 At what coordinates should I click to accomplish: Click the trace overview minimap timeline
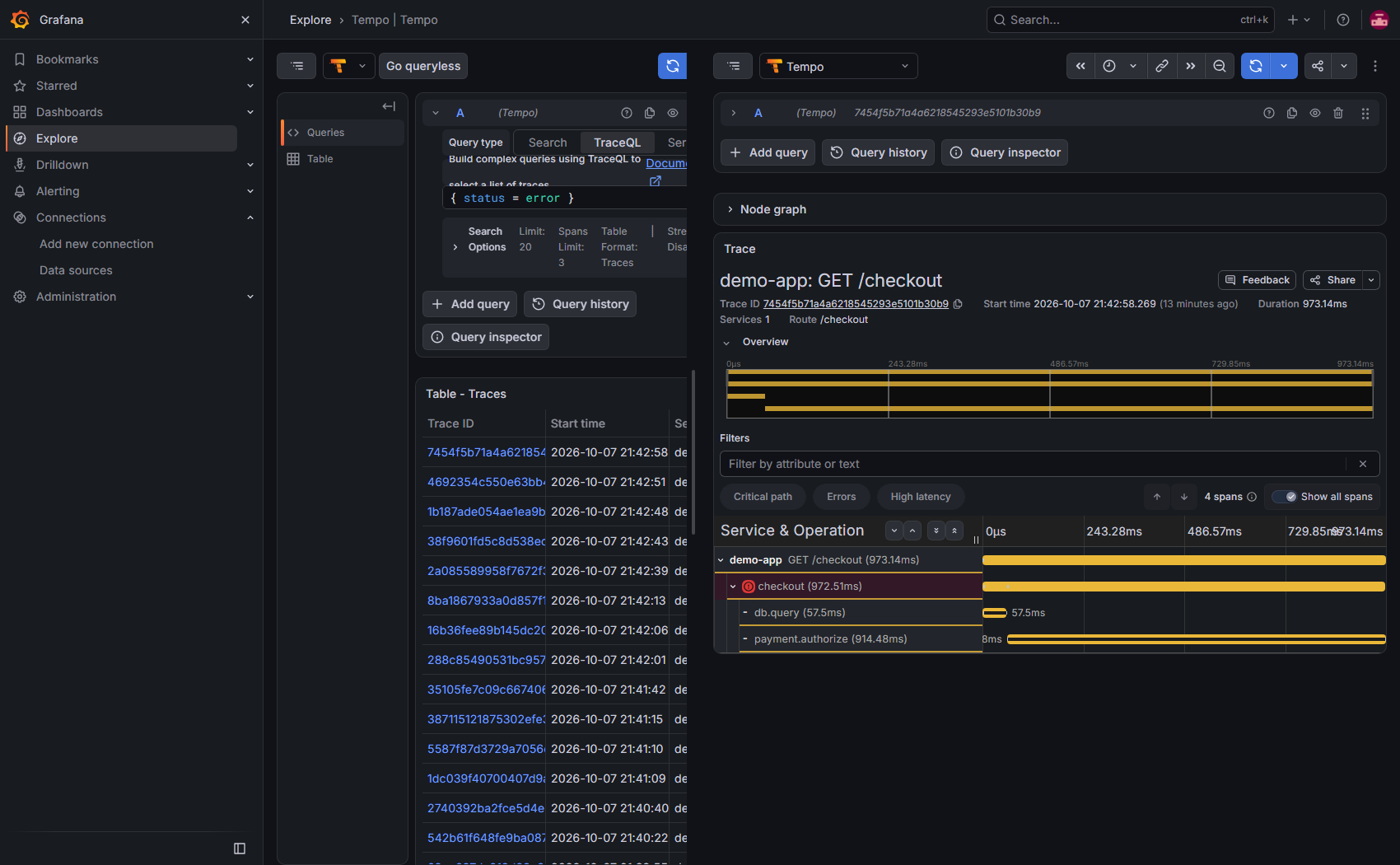coord(1049,394)
